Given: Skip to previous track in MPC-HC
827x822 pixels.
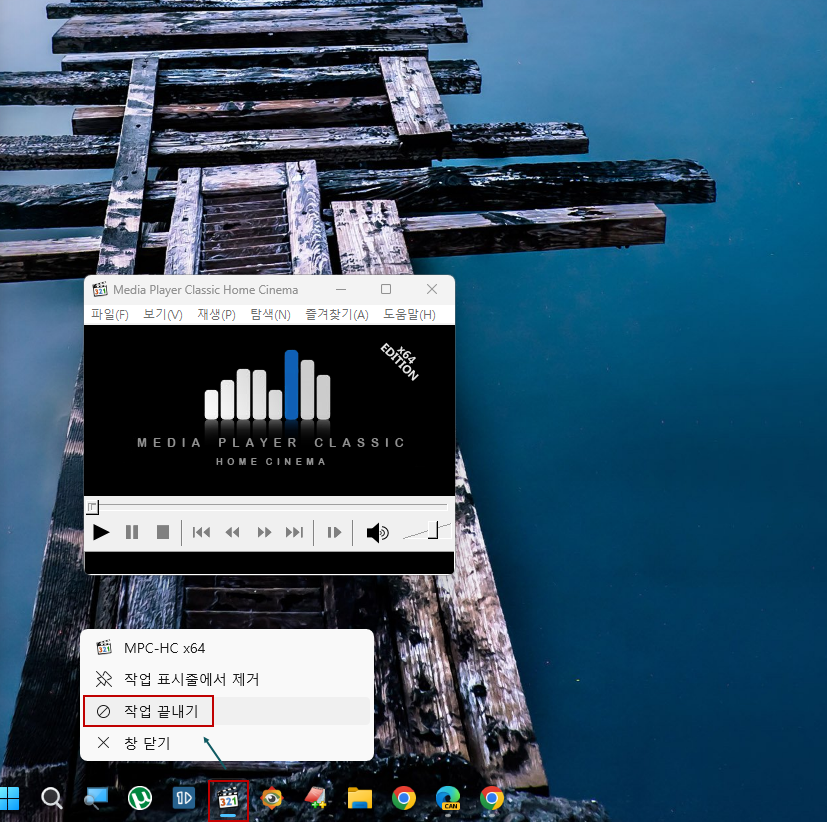Looking at the screenshot, I should [201, 533].
